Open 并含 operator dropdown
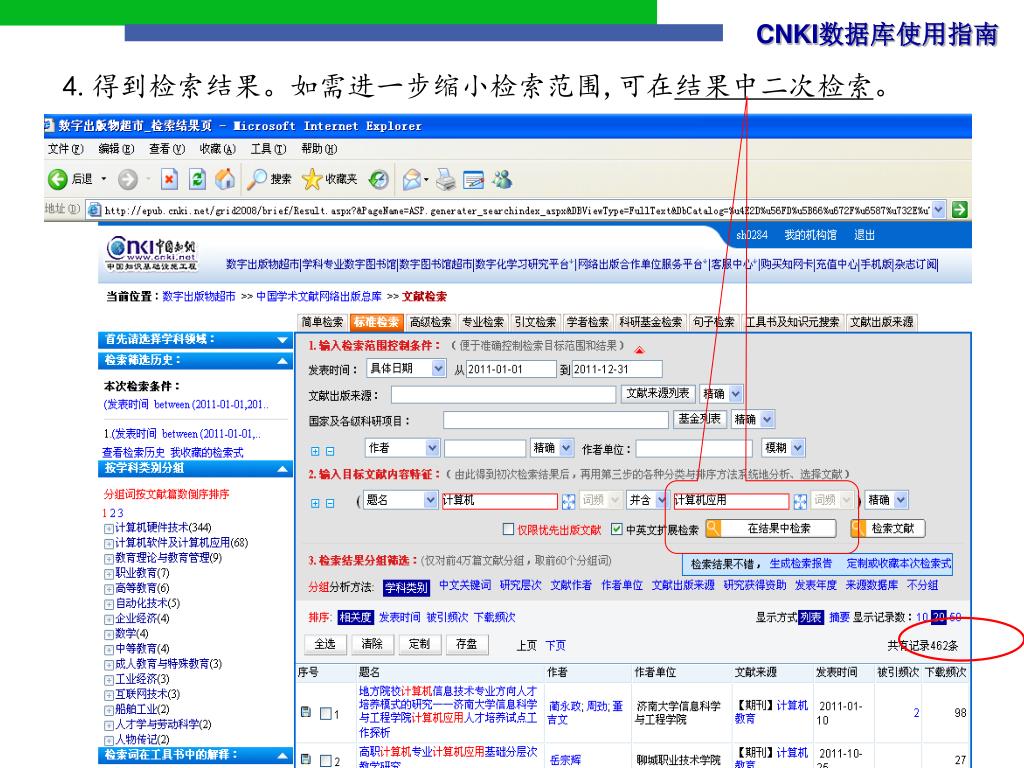The height and width of the screenshot is (768, 1024). click(x=662, y=500)
